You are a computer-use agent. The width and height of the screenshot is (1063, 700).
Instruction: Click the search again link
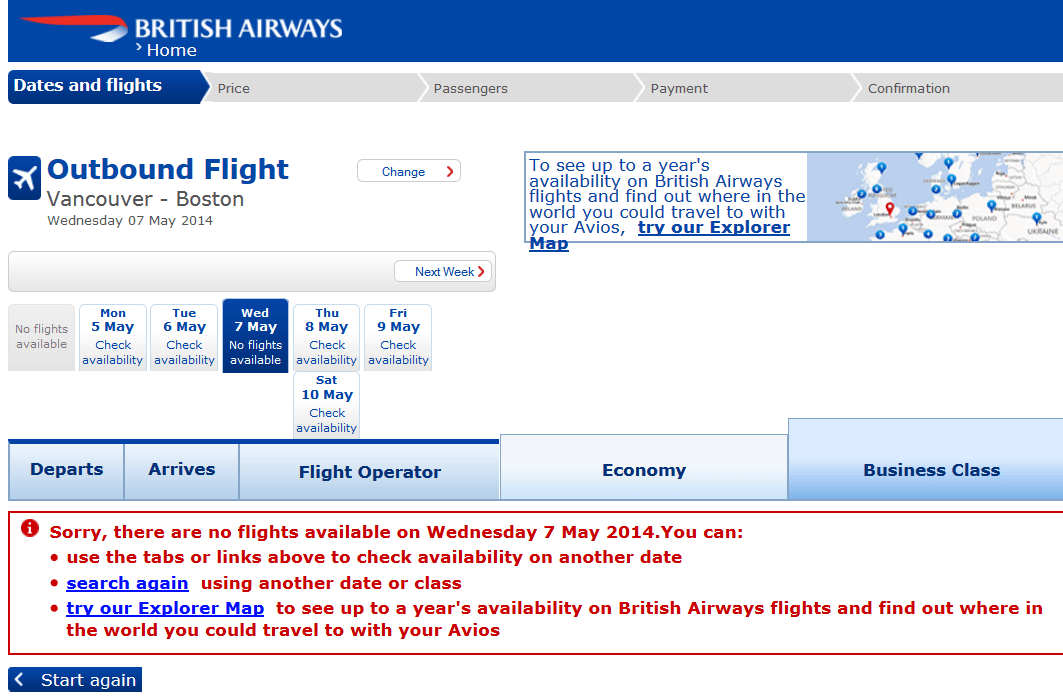[x=127, y=583]
